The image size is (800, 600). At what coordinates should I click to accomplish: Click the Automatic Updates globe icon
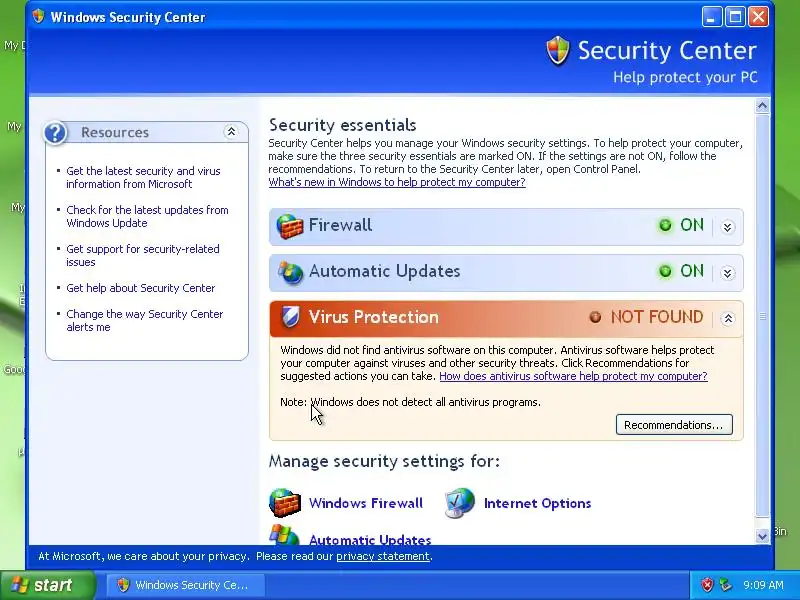pos(290,272)
